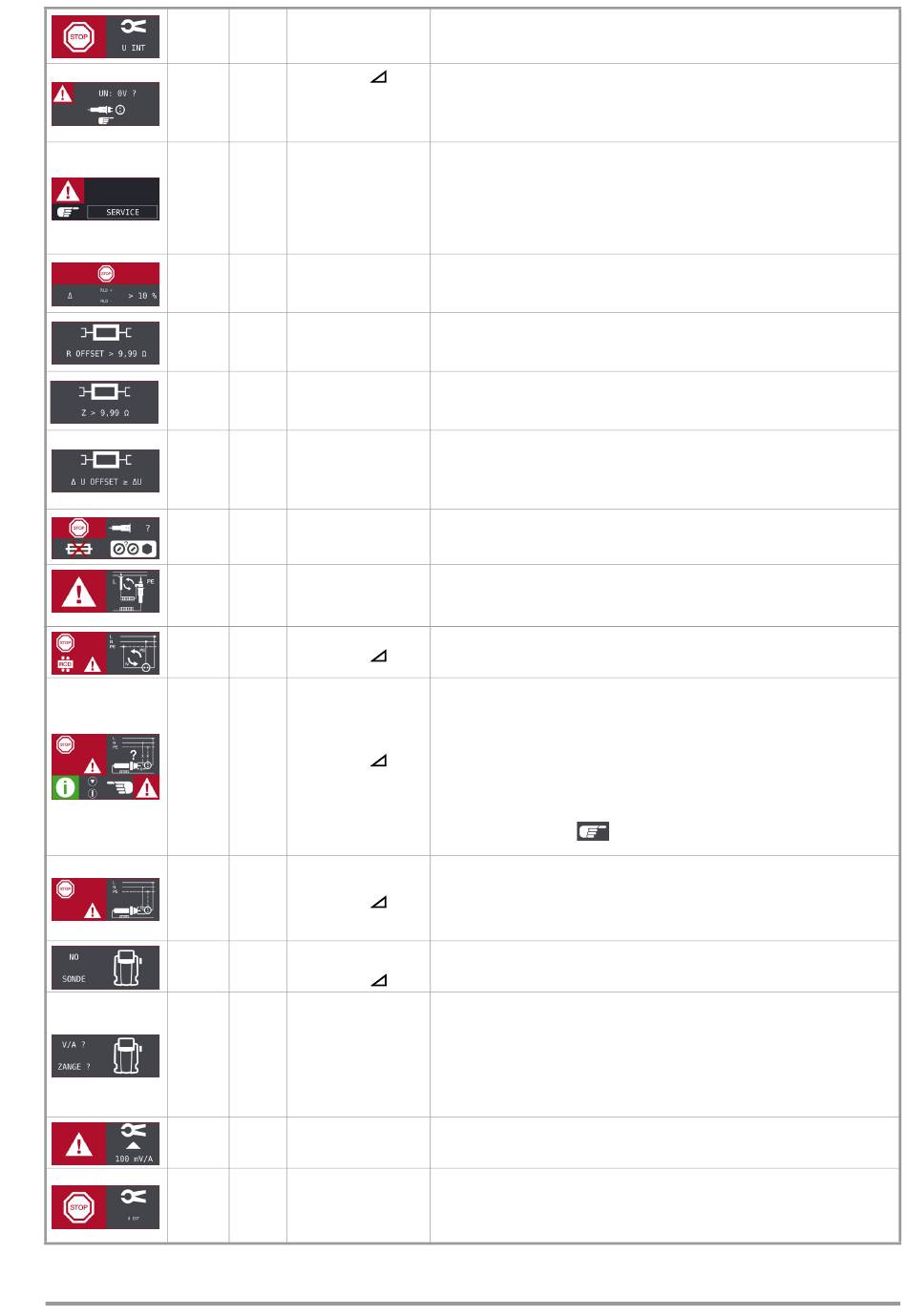Click the last STOP clamp icon at bottom
Screen dimensions: 907x1316
coord(105,1207)
